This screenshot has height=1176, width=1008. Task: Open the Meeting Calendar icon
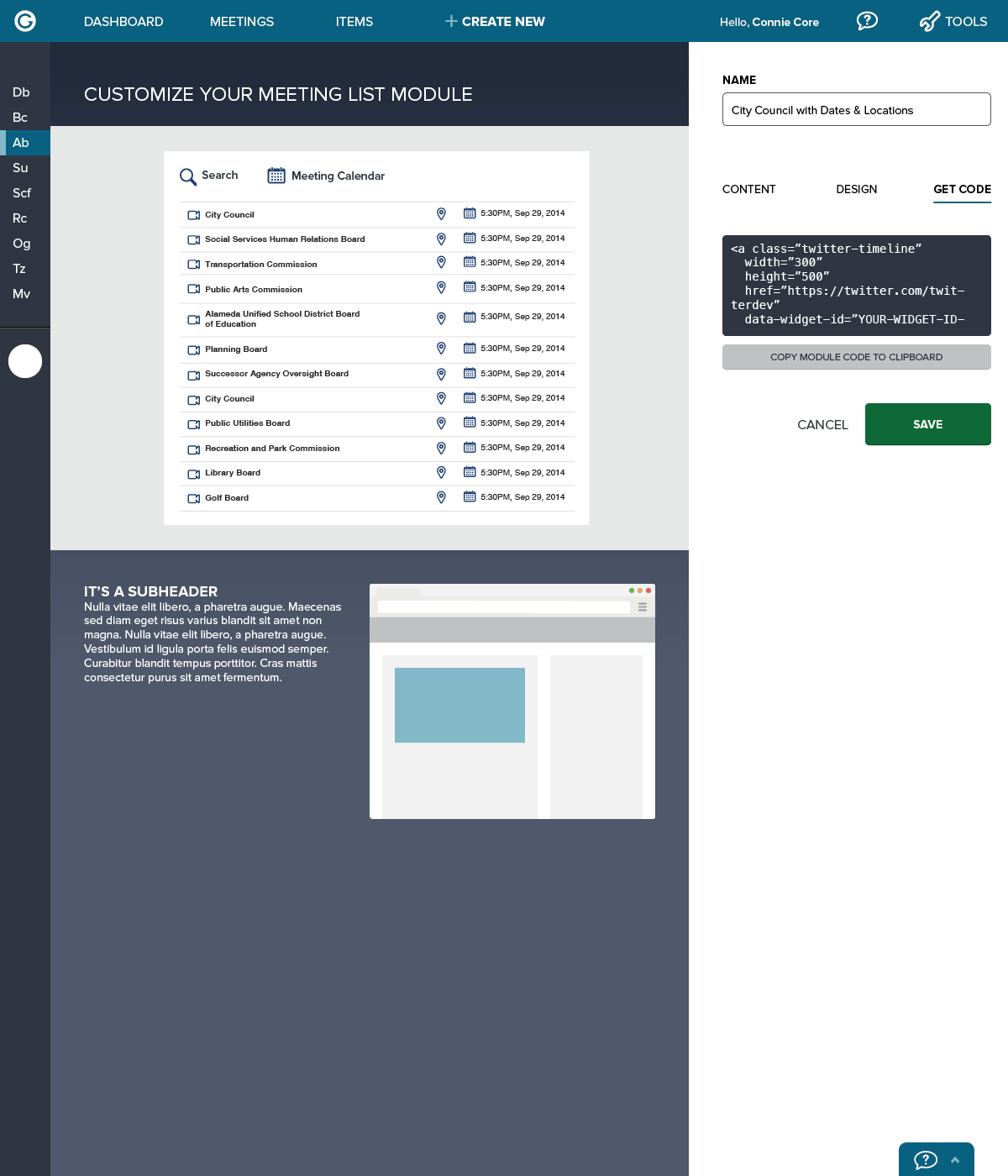pos(276,176)
